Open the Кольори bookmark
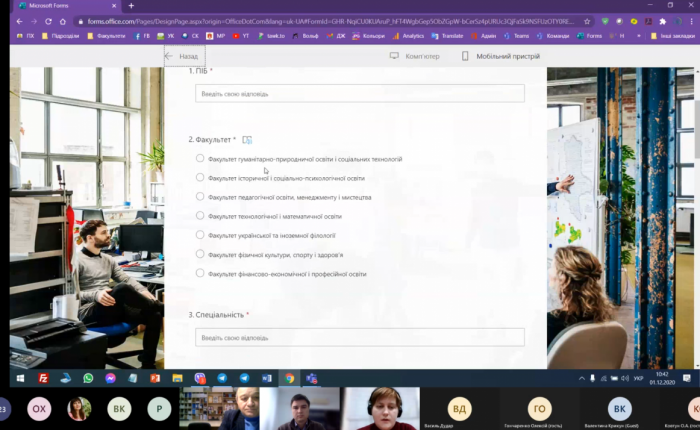Viewport: 700px width, 430px height. click(369, 36)
